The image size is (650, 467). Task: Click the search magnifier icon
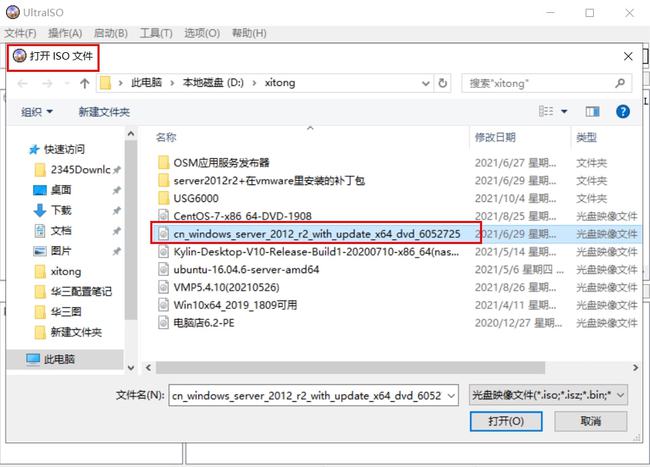pos(620,83)
